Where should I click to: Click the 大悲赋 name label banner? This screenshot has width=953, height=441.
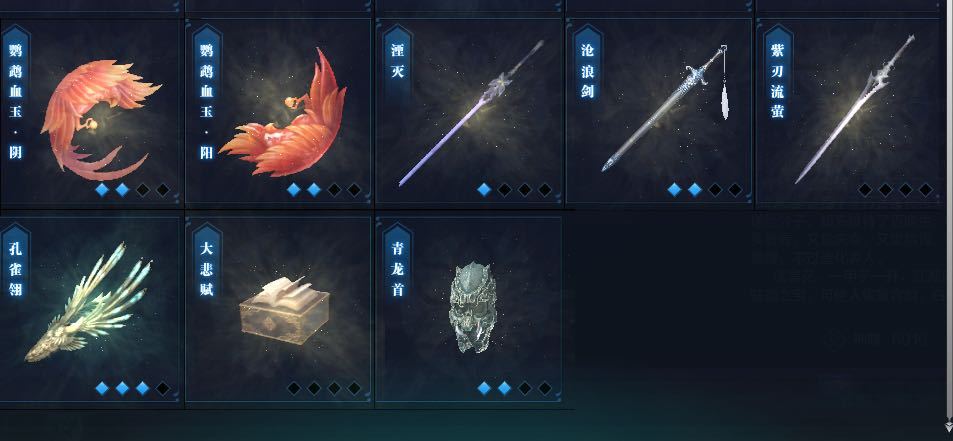207,267
